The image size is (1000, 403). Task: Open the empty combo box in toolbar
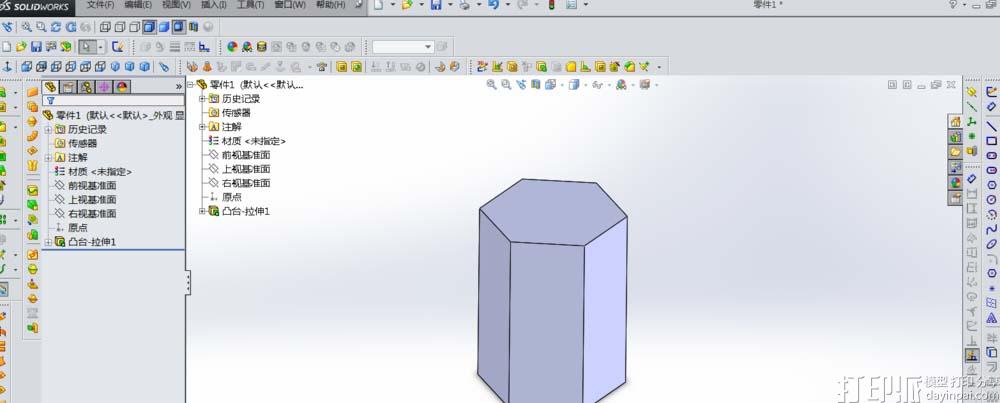[x=403, y=47]
